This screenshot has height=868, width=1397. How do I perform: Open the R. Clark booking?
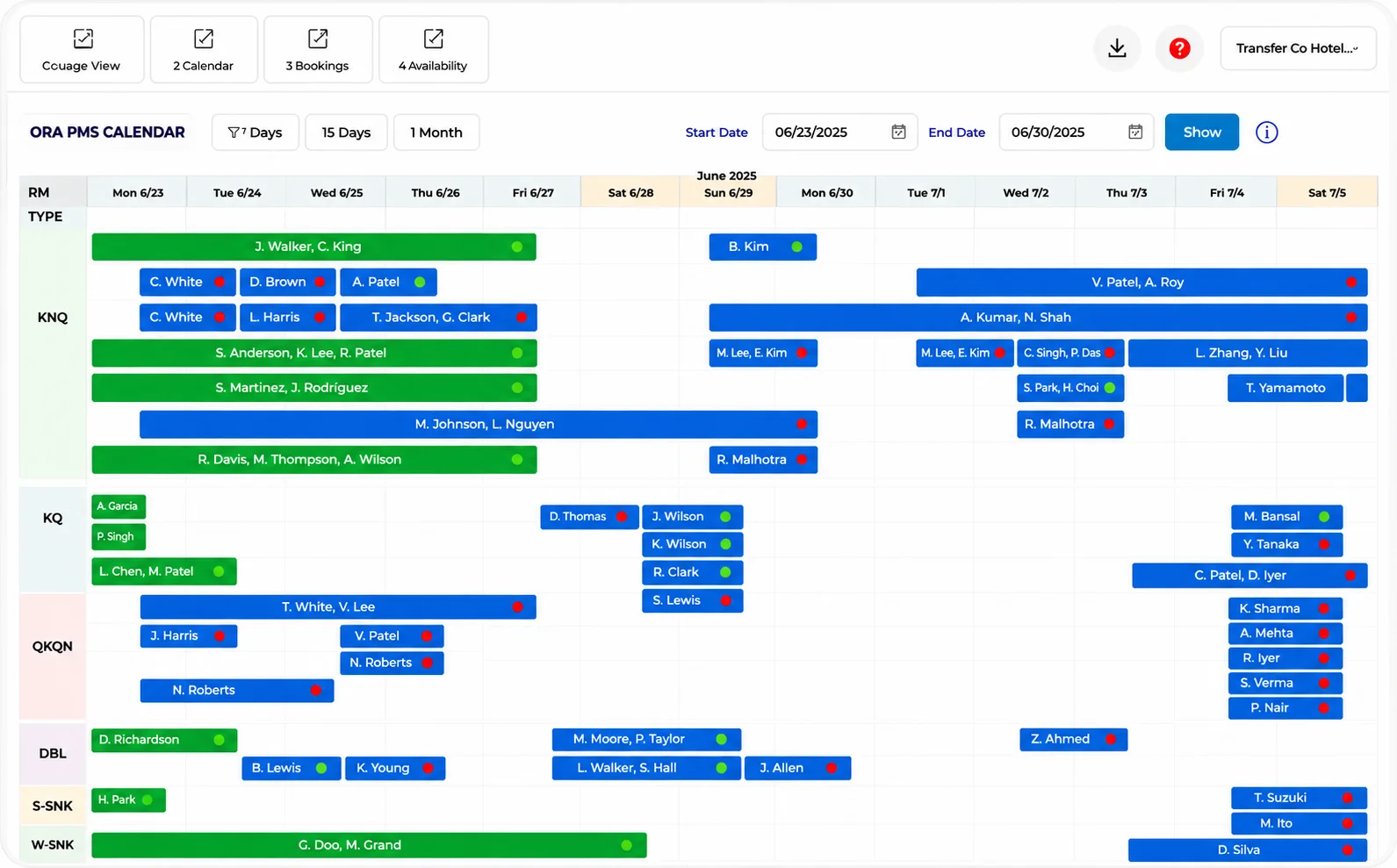[x=693, y=572]
